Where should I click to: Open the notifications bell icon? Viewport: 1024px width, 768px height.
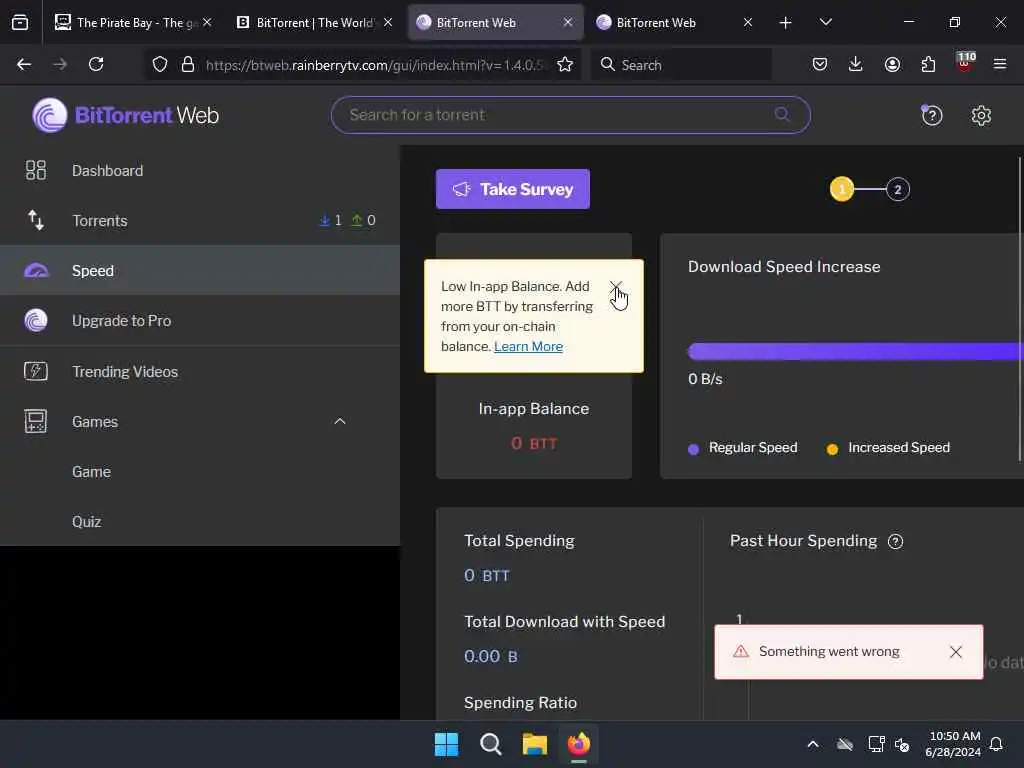[997, 744]
